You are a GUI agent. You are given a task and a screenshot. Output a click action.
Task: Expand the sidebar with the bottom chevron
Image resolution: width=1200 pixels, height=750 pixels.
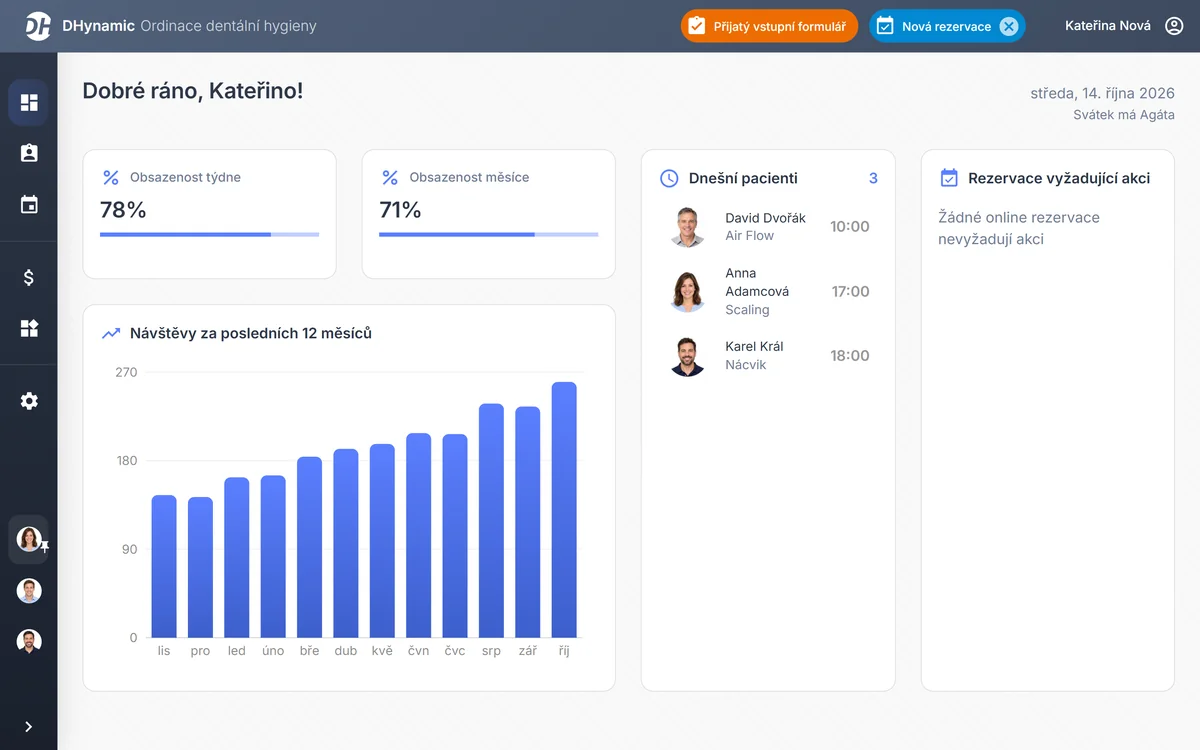click(28, 727)
